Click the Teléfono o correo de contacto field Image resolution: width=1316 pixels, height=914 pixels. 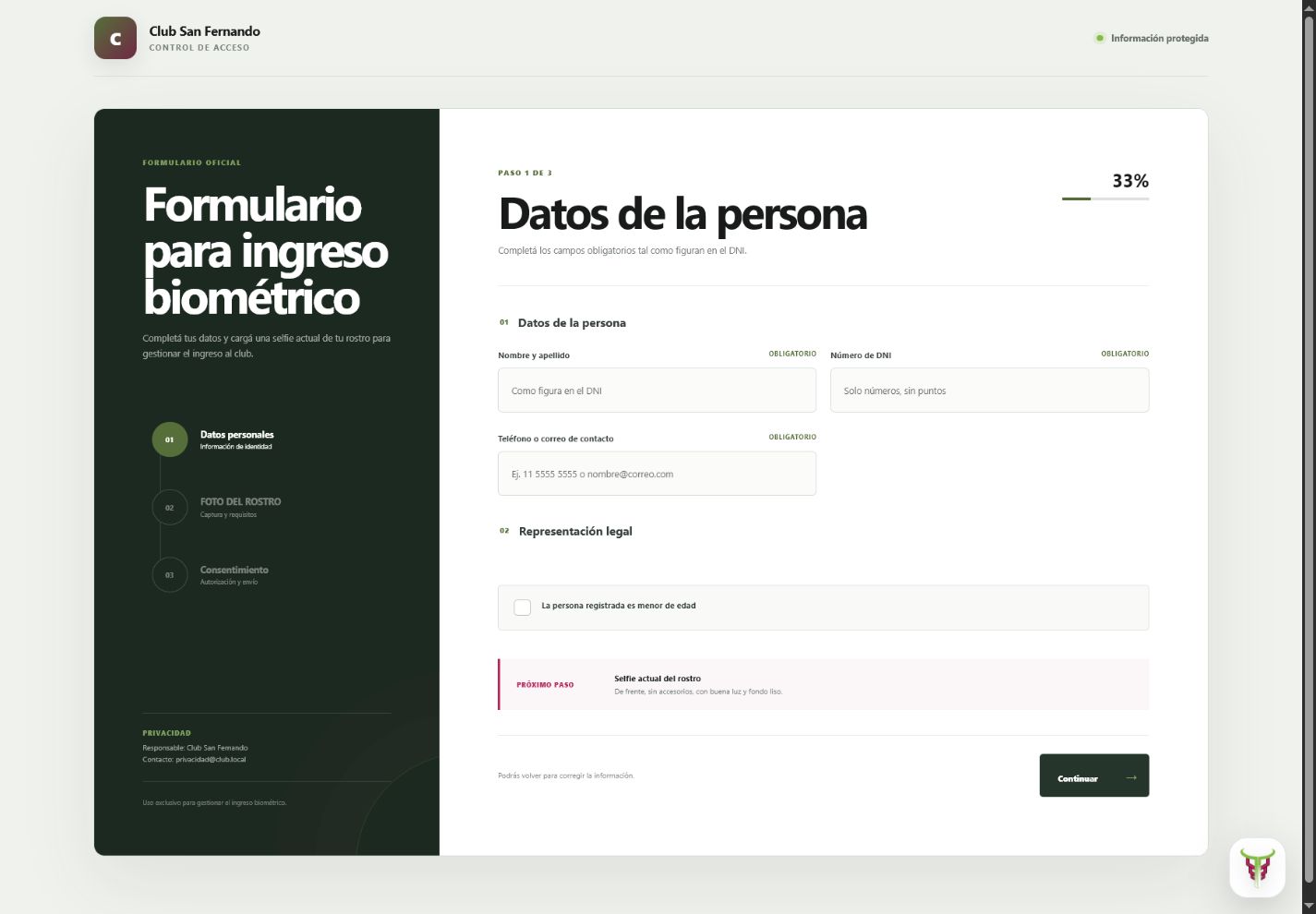pyautogui.click(x=657, y=474)
